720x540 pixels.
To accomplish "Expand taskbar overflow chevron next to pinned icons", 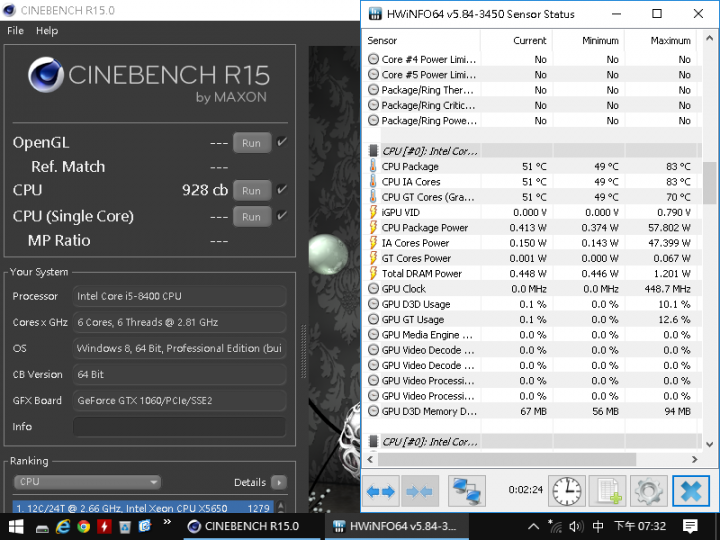I will (167, 522).
